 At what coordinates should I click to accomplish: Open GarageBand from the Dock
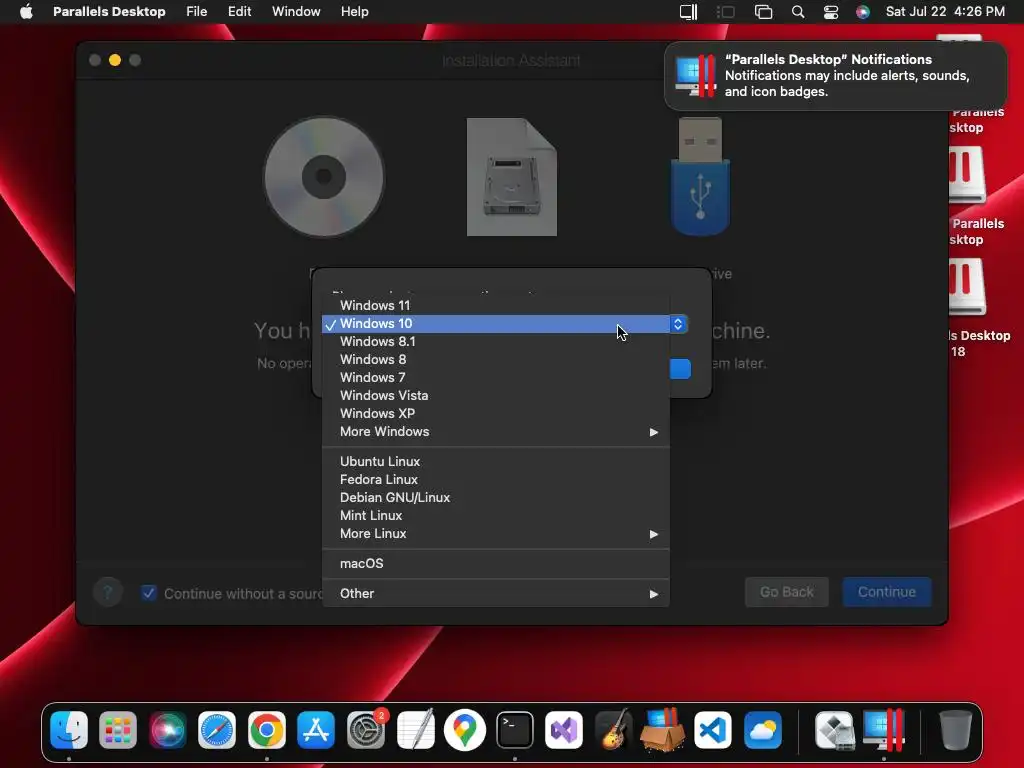614,729
